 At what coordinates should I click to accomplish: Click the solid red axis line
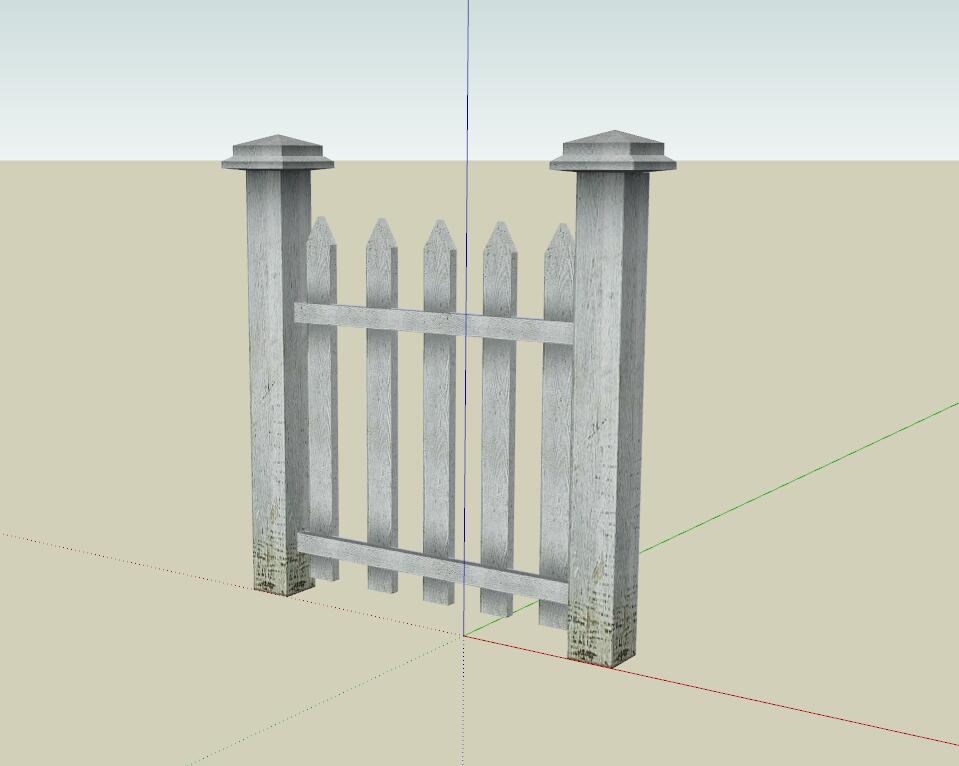(x=800, y=704)
